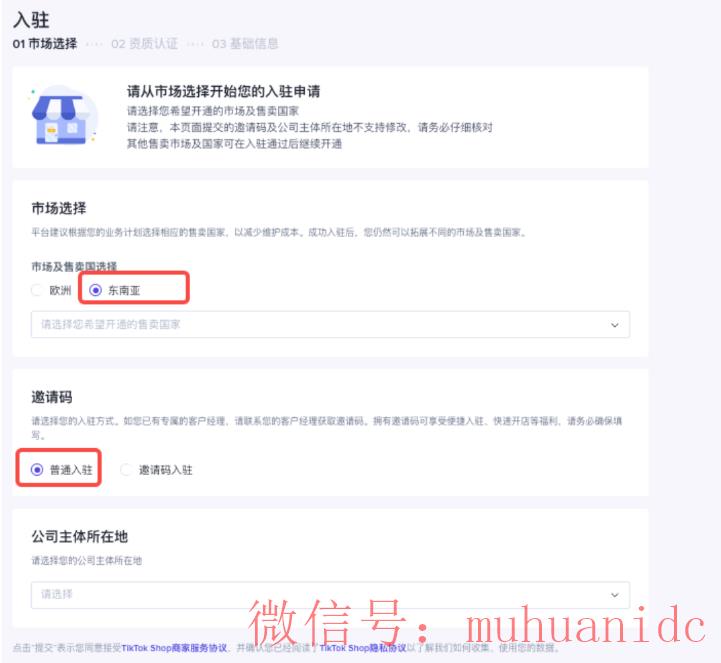Screen dimensions: 721x663
Task: Click the 公司主体所在地 section heading
Action: pyautogui.click(x=80, y=537)
